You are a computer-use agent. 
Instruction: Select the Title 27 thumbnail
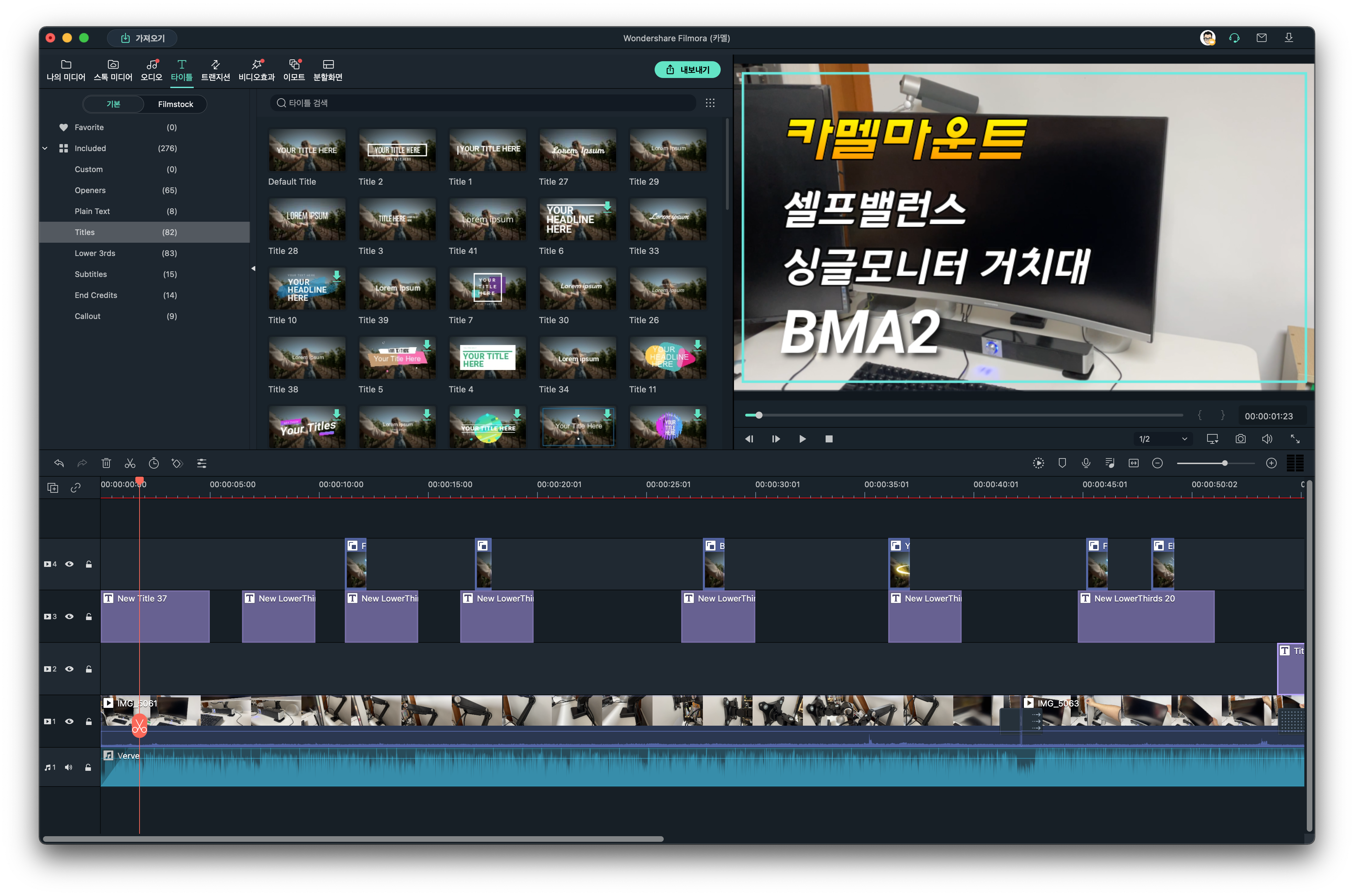[578, 150]
